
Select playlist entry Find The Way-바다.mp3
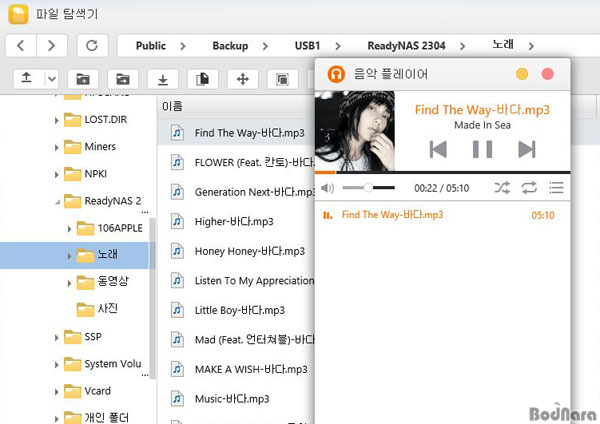442,215
